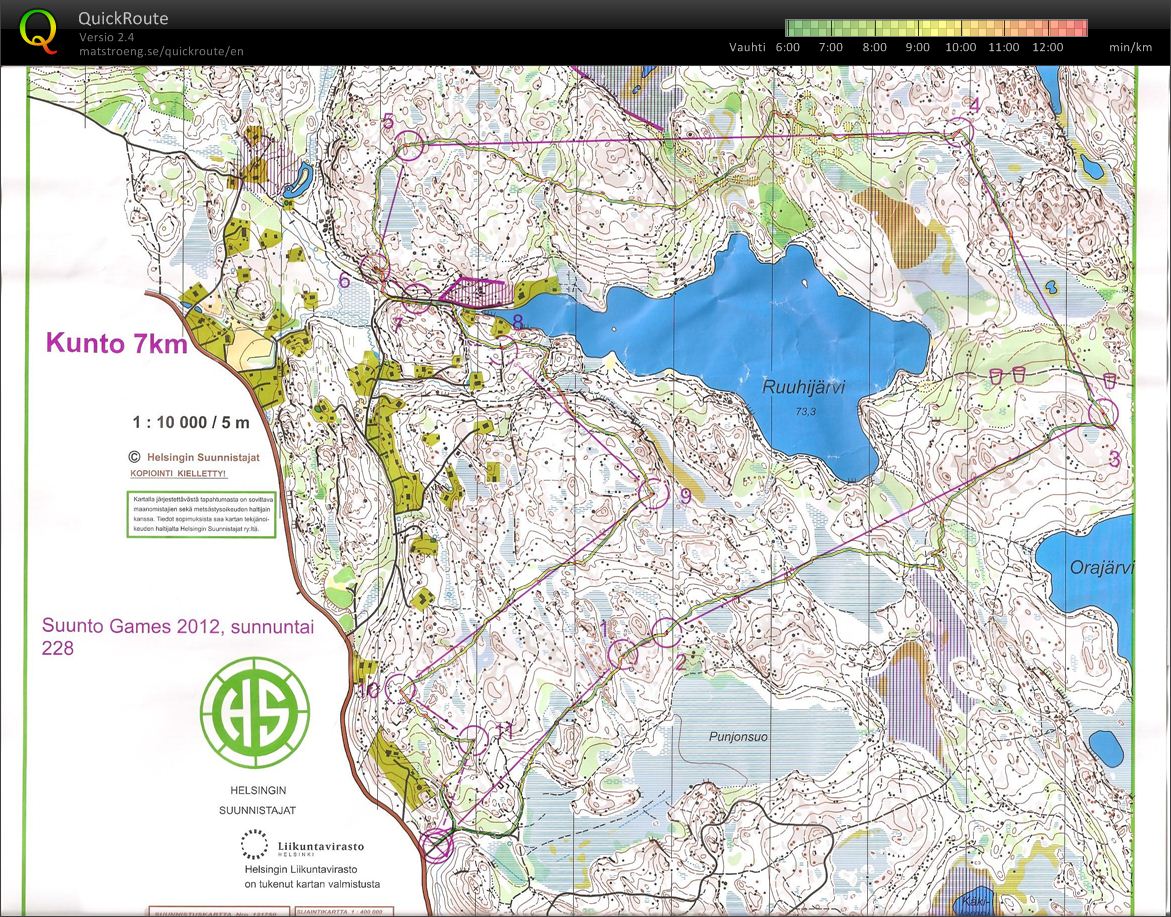Select the Ruuhijärvi lake label
Viewport: 1171px width, 917px height.
pyautogui.click(x=804, y=384)
